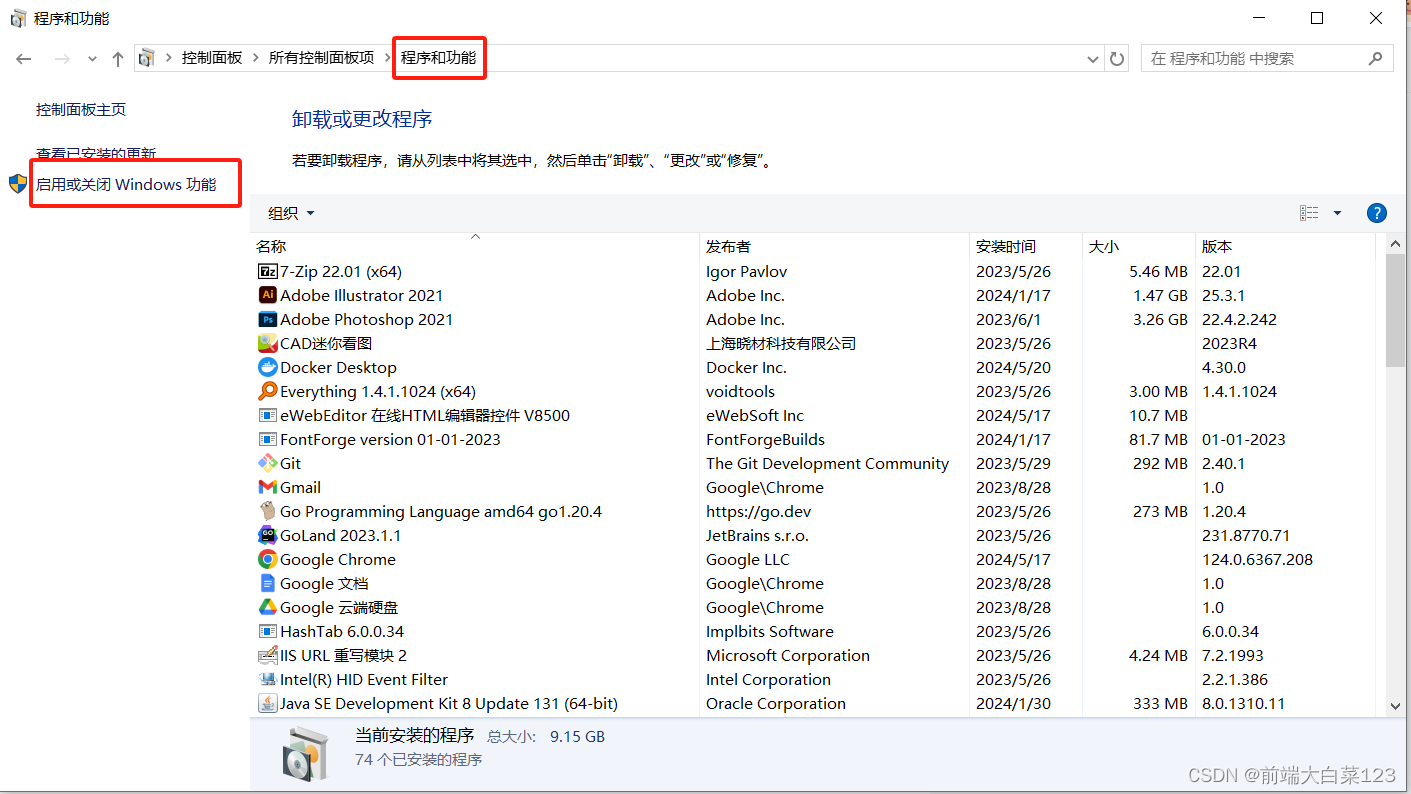
Task: Click the Go Programming Language gopher icon
Action: 267,511
